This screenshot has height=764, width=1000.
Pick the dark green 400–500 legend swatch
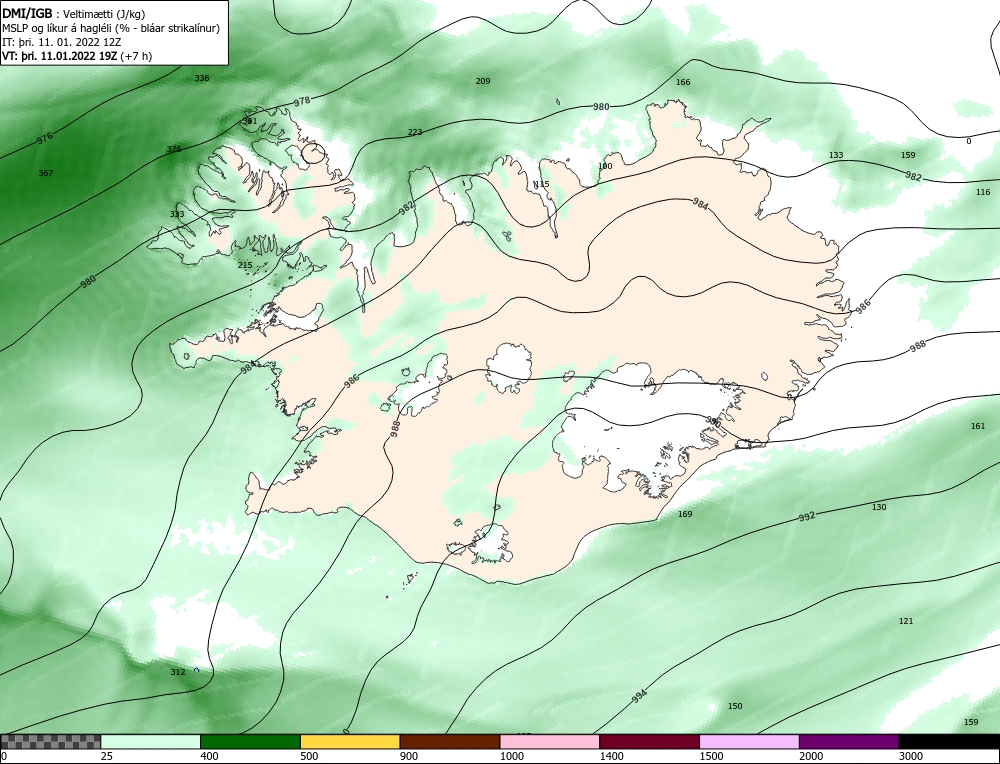pos(250,741)
